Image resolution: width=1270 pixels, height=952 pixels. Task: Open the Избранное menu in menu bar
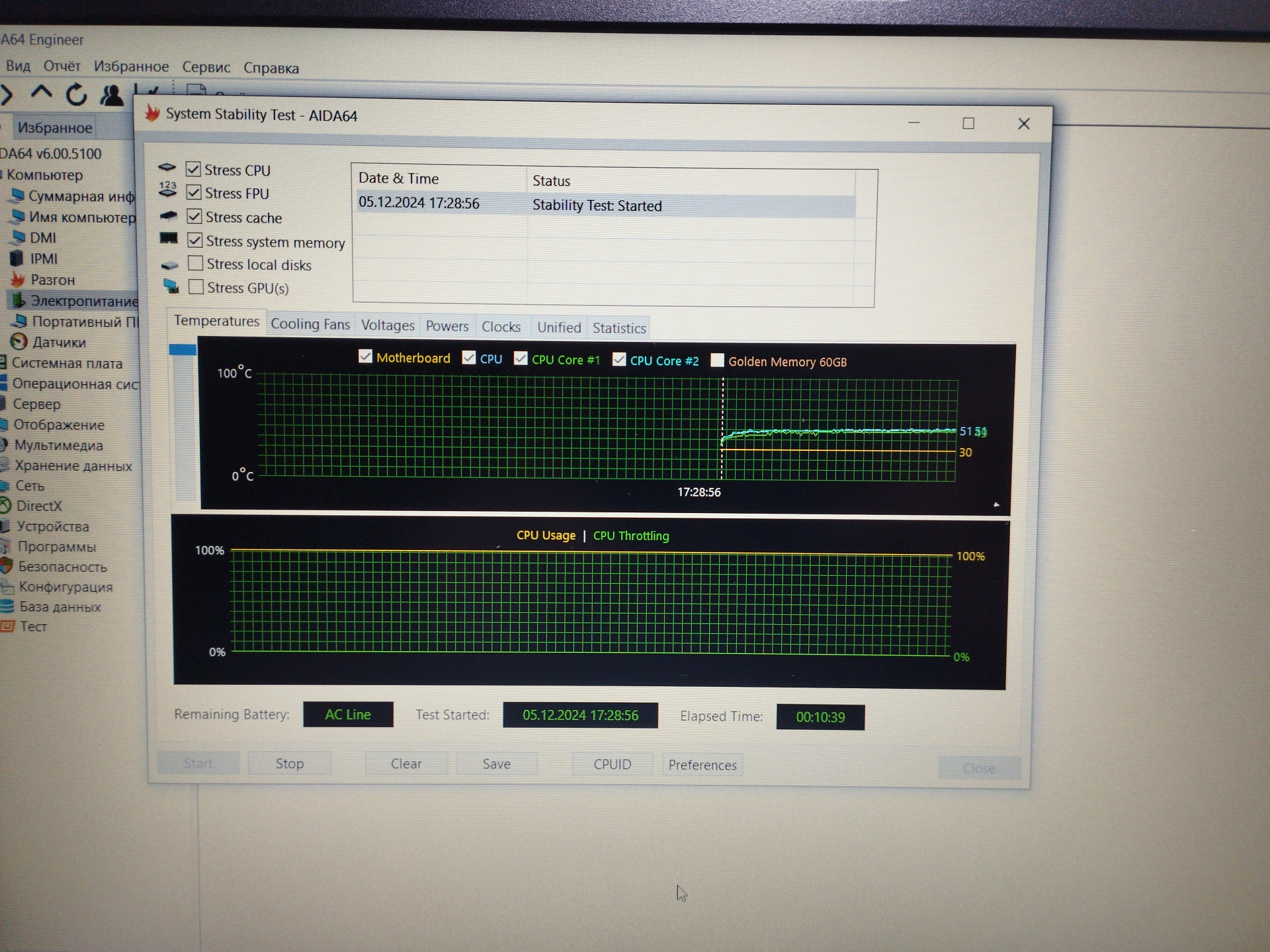point(131,67)
